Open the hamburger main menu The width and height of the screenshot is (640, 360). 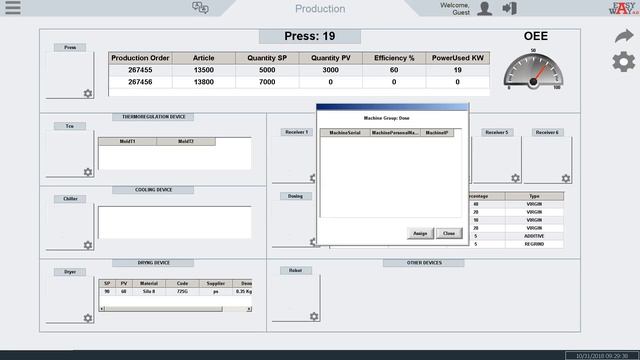click(x=13, y=7)
